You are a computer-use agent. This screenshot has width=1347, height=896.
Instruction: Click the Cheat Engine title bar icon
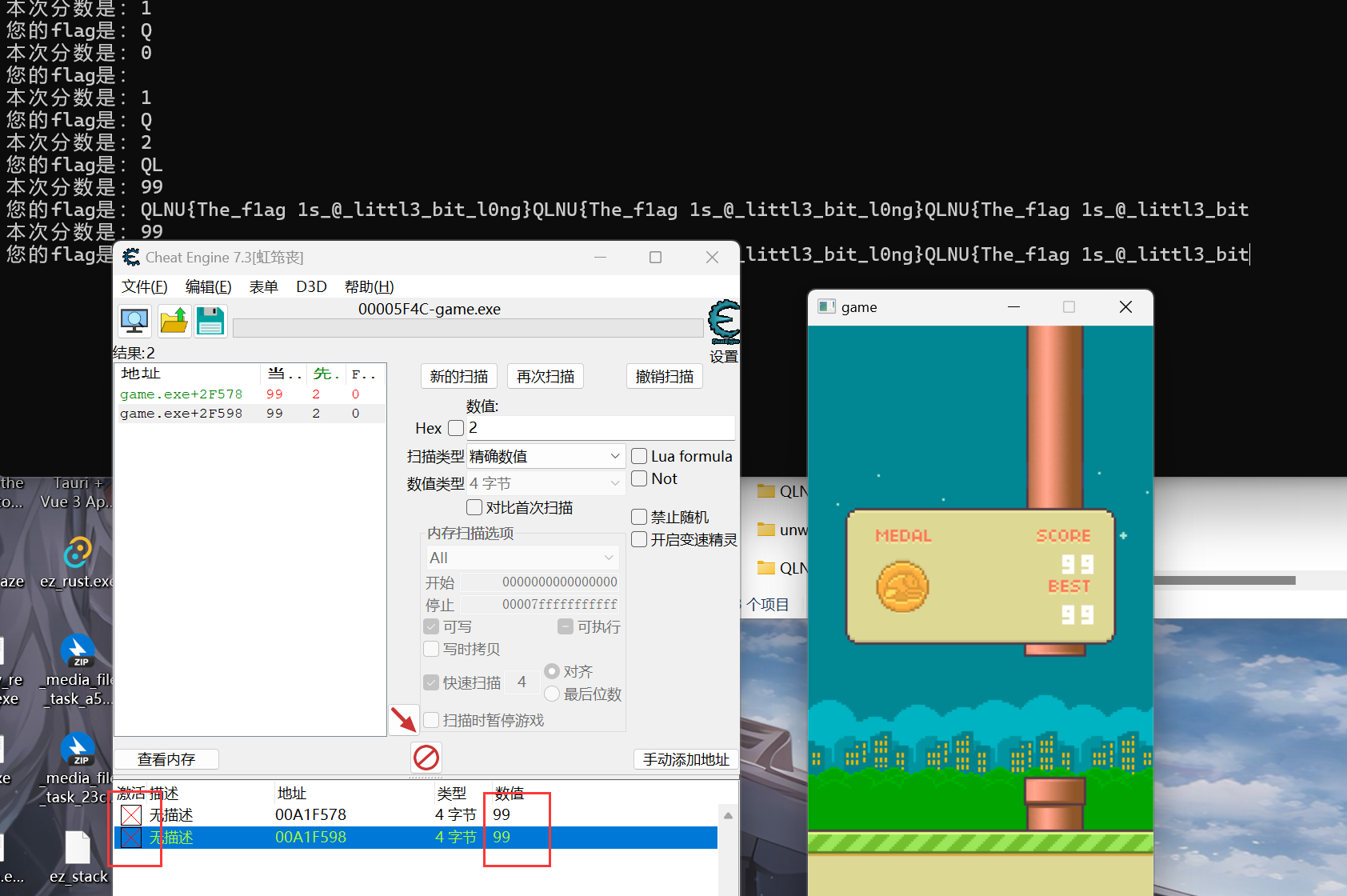pyautogui.click(x=131, y=258)
